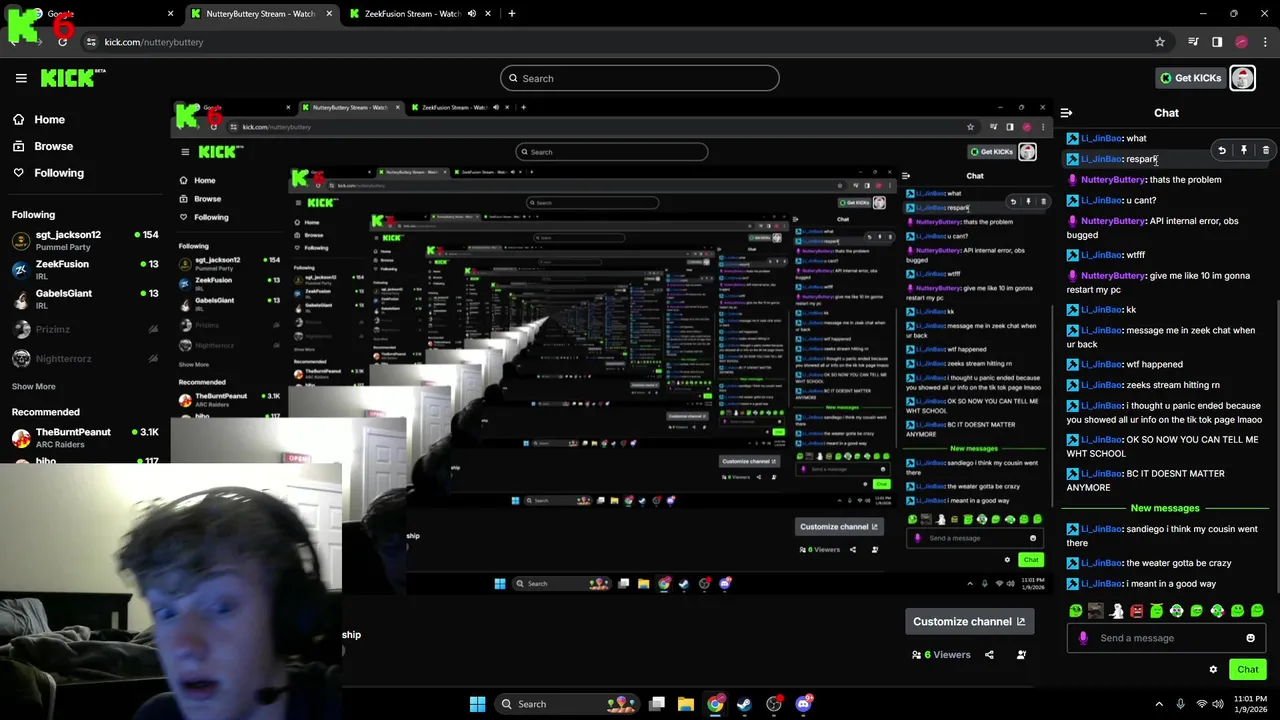Screen dimensions: 1280x720
Task: Share the stream via share icon
Action: 989,655
